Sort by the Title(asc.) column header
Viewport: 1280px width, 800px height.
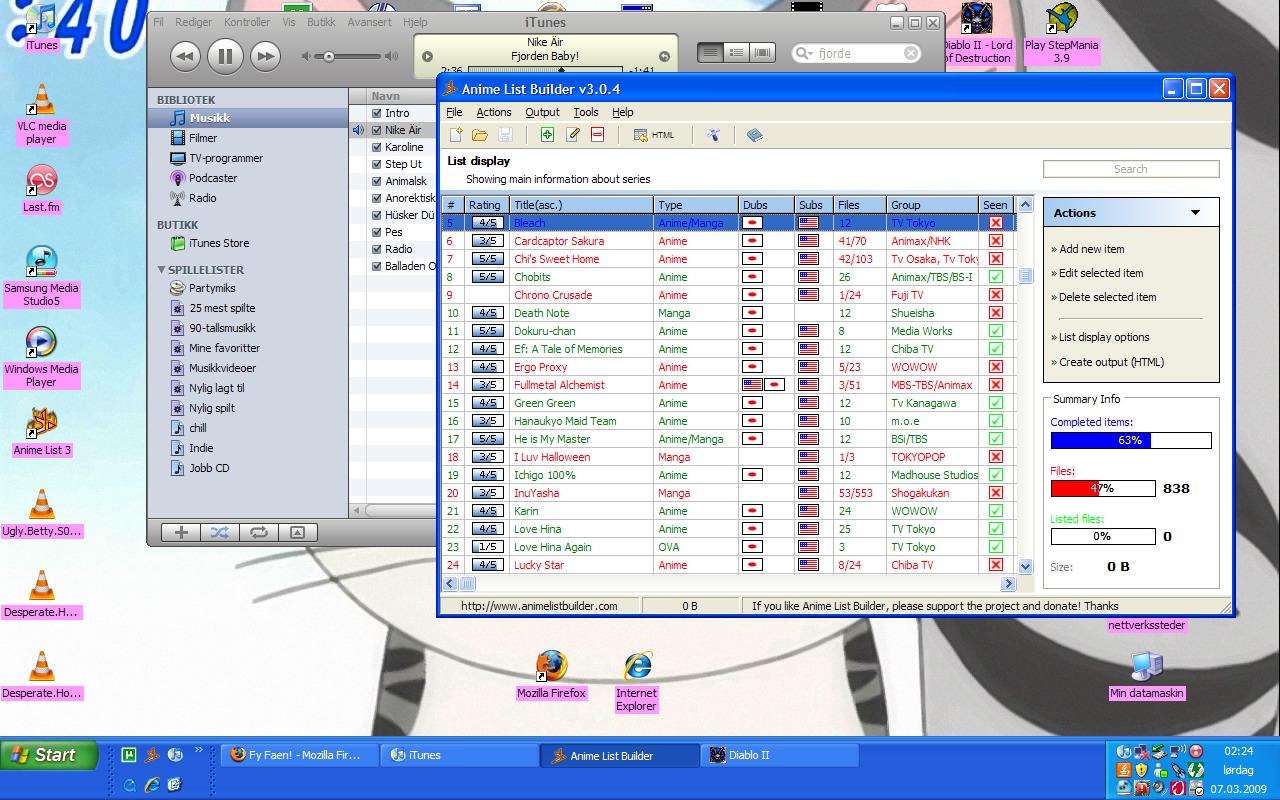582,205
